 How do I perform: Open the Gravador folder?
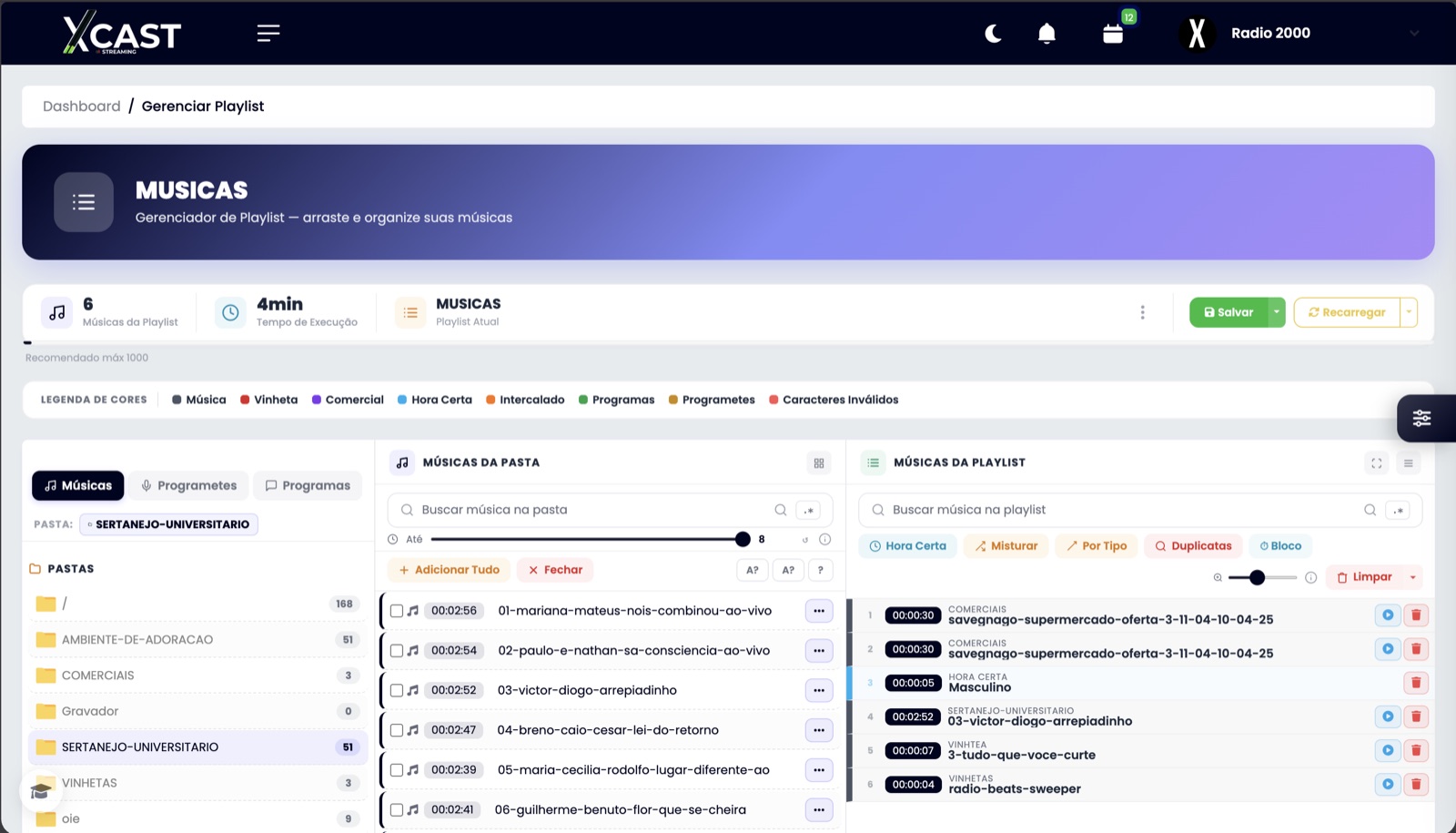pos(197,711)
